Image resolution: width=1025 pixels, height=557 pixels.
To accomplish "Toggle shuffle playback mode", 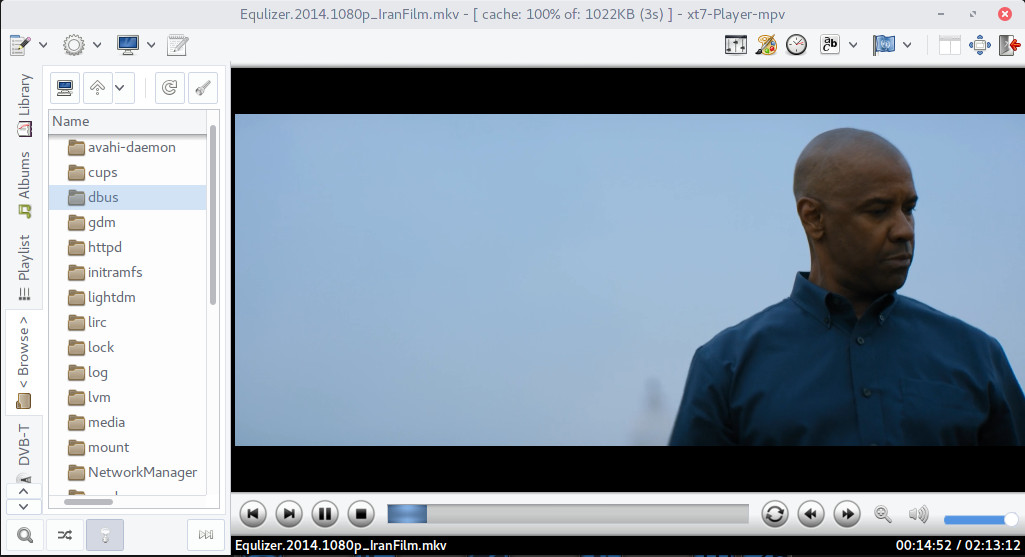I will pos(65,535).
